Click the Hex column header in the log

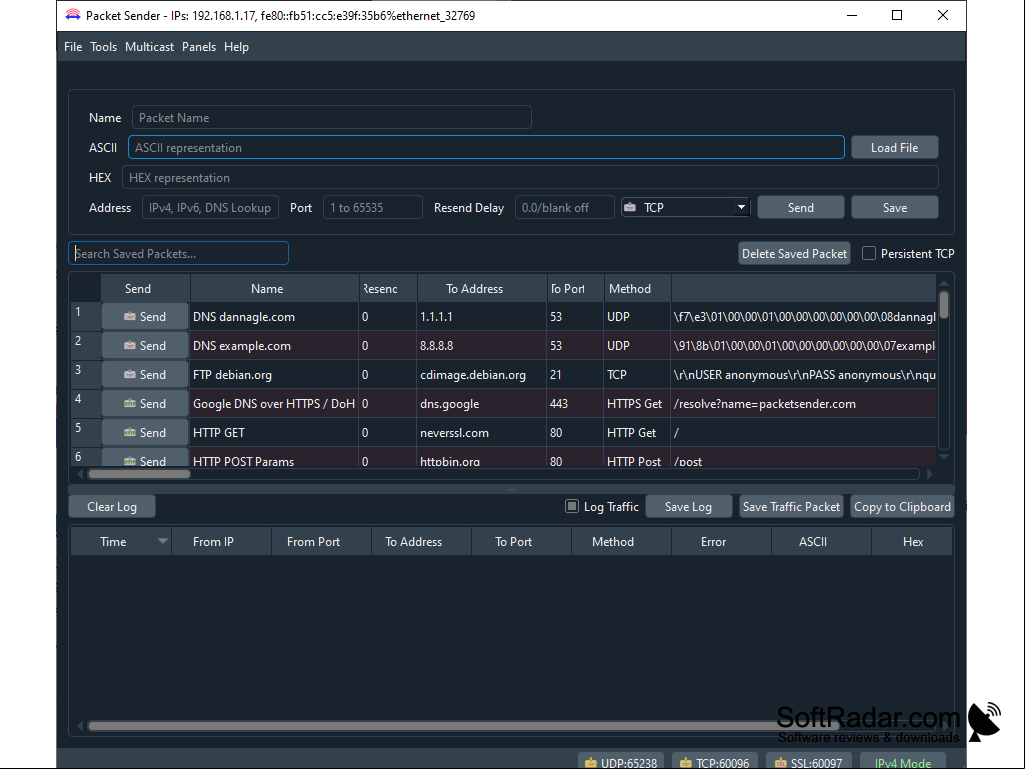tap(912, 541)
